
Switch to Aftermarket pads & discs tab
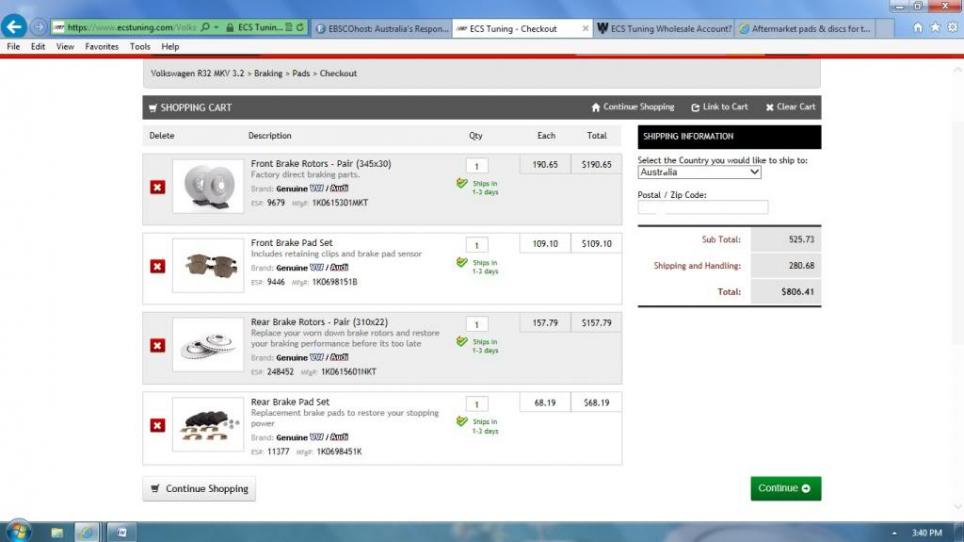805,28
